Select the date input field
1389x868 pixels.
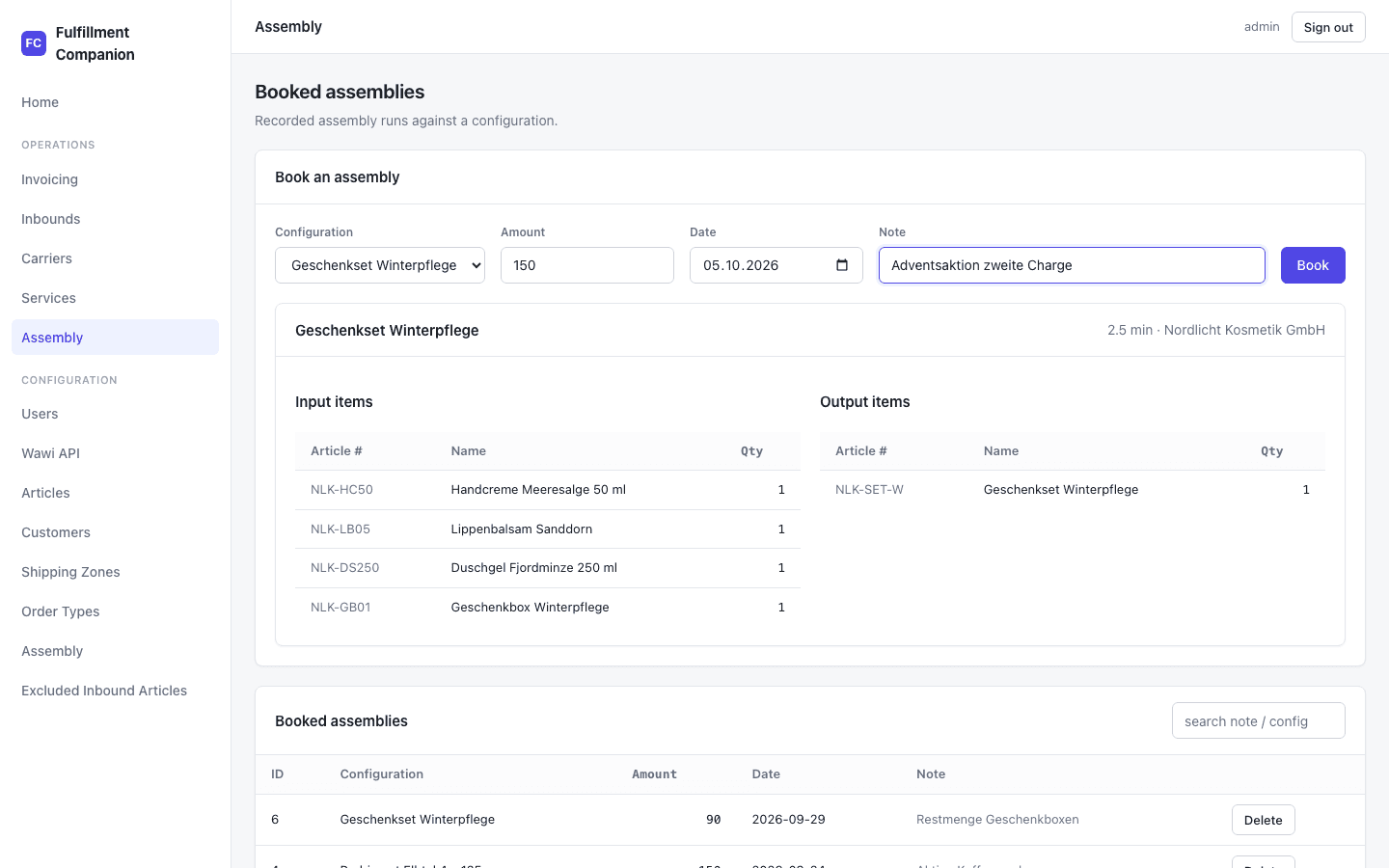pos(776,265)
